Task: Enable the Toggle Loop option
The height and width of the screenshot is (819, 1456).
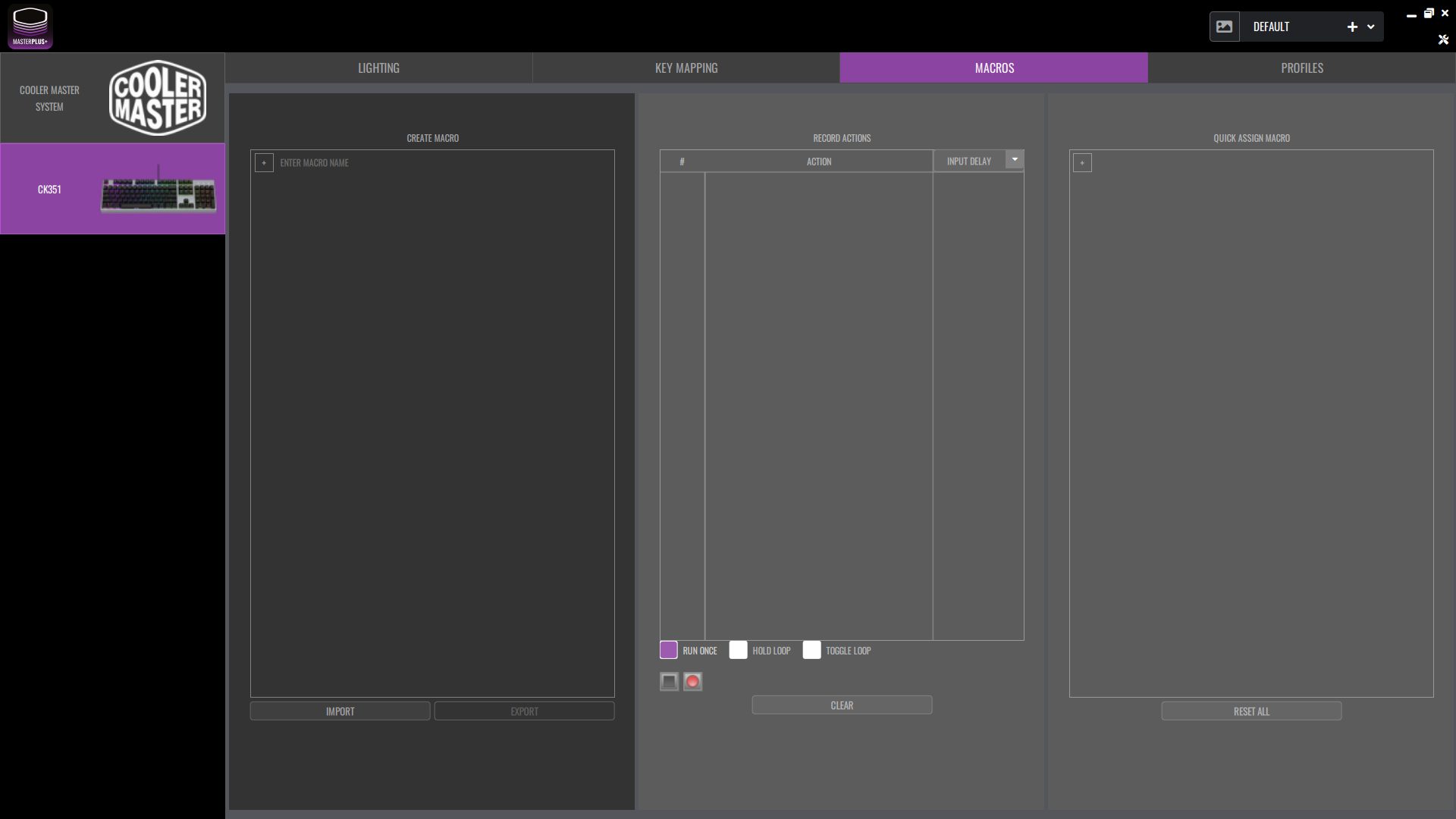Action: pos(811,650)
